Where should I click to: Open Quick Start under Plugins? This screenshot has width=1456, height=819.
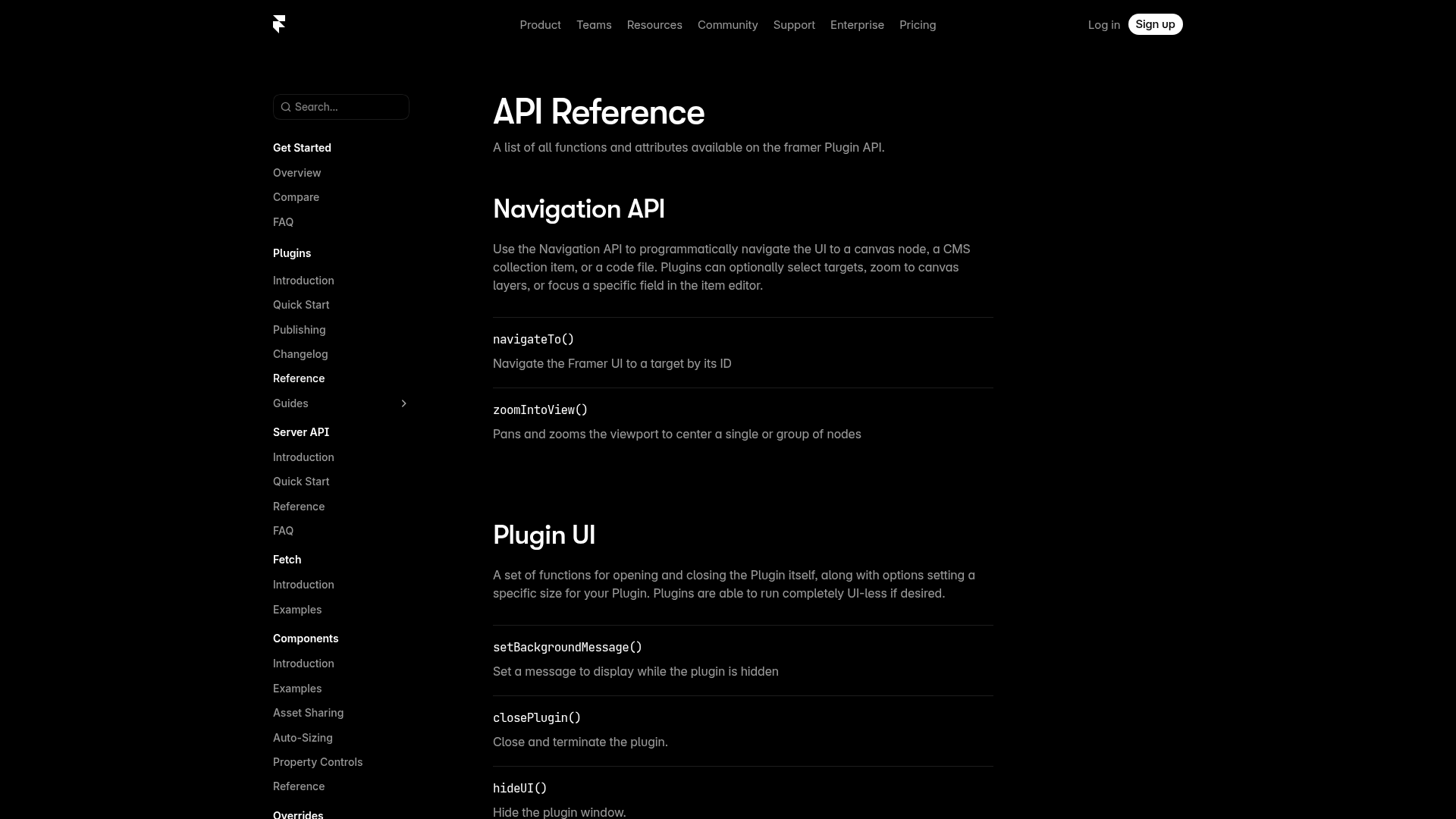[x=301, y=305]
